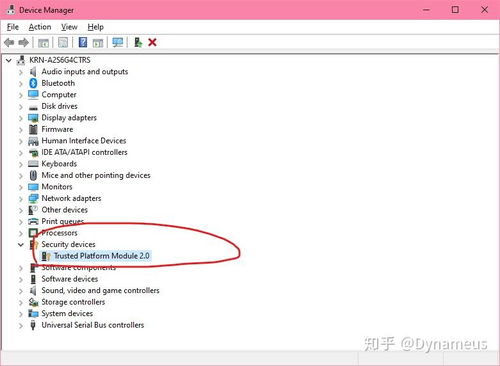The width and height of the screenshot is (500, 366).
Task: Open the Action menu
Action: [40, 27]
